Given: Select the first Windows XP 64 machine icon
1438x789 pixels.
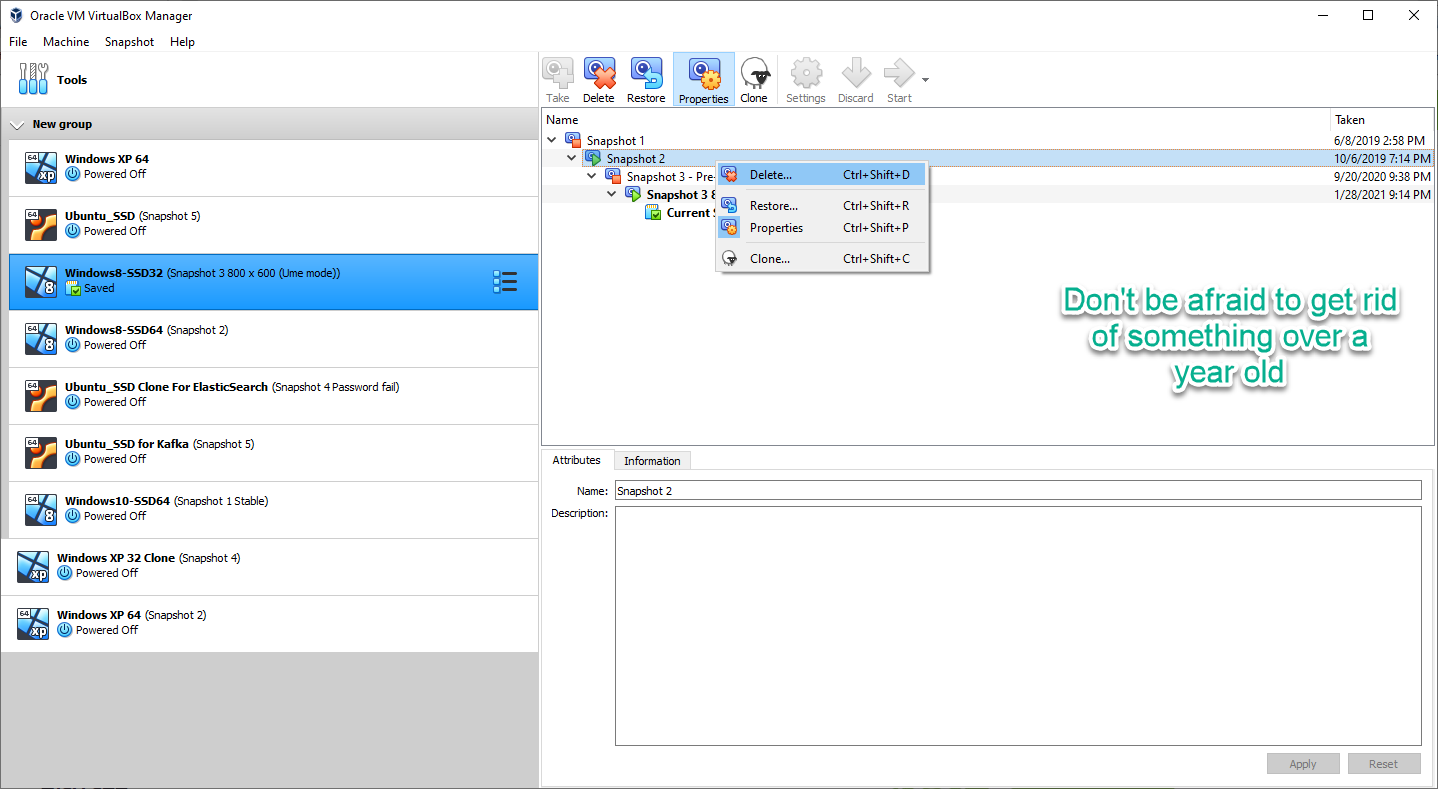Looking at the screenshot, I should (41, 168).
